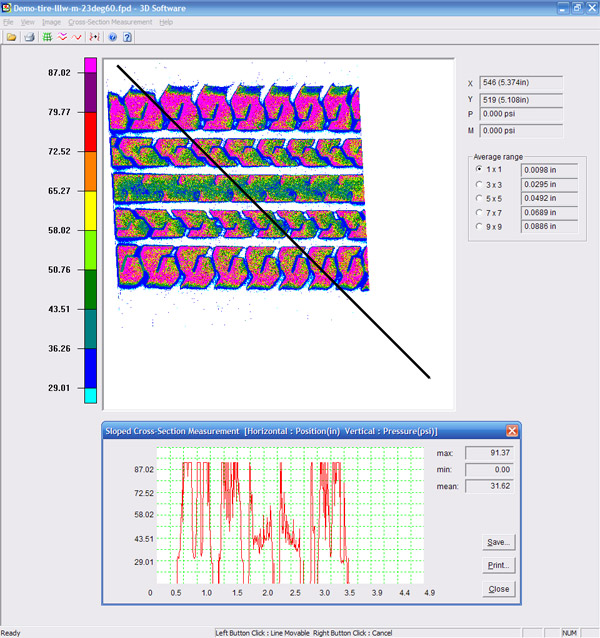Viewport: 600px width, 638px height.
Task: Select the 9 x 9 average range
Action: [479, 226]
